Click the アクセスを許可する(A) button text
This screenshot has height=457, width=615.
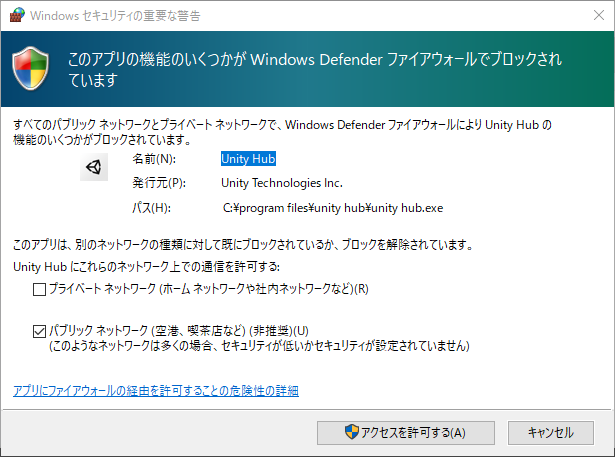(x=412, y=433)
